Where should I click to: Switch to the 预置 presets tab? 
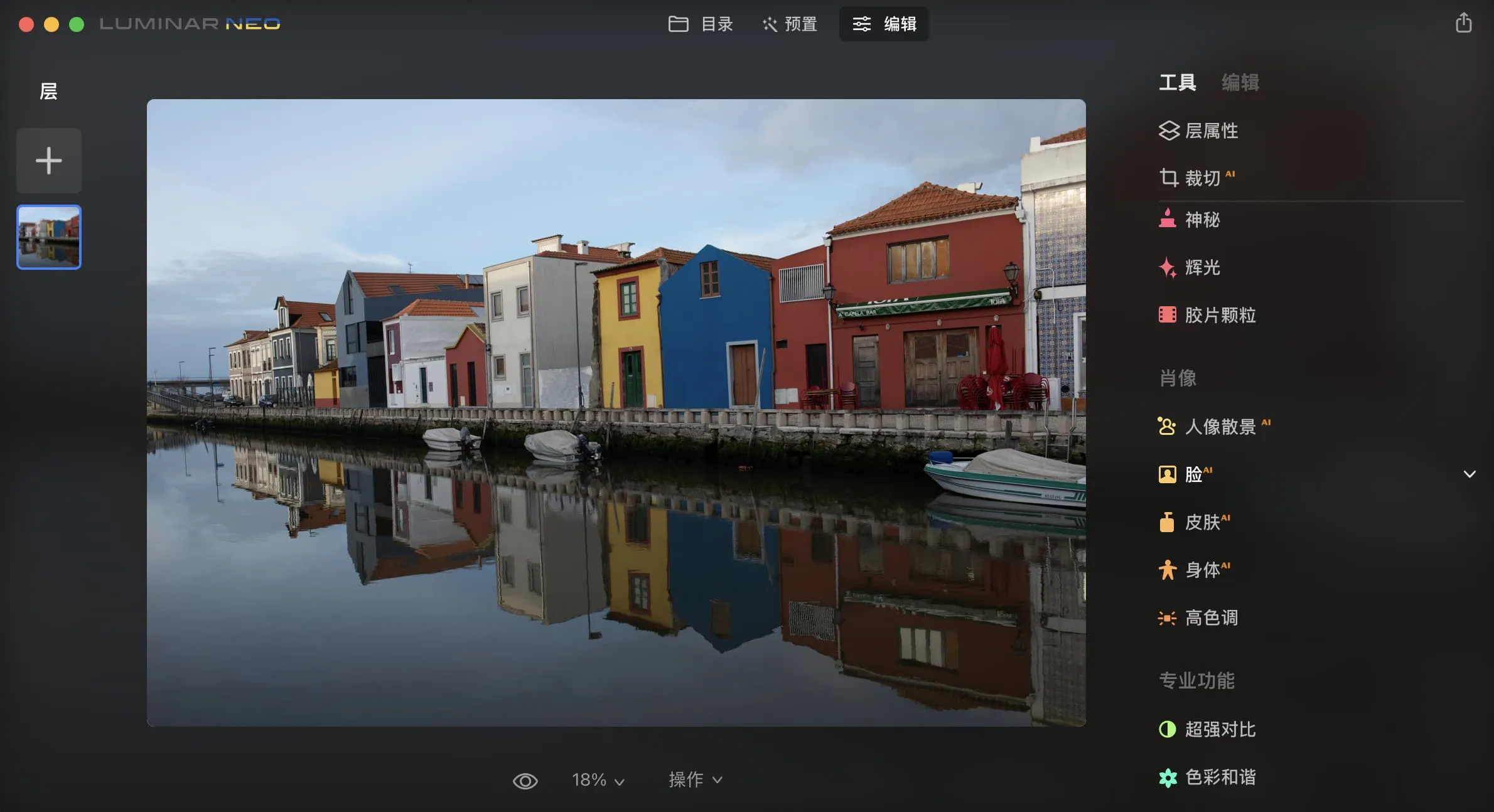(790, 24)
